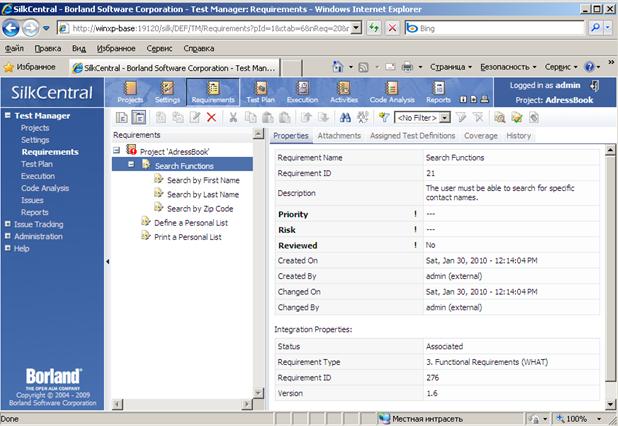Screen dimensions: 618x426
Task: Click the red X delete requirement icon
Action: point(212,117)
